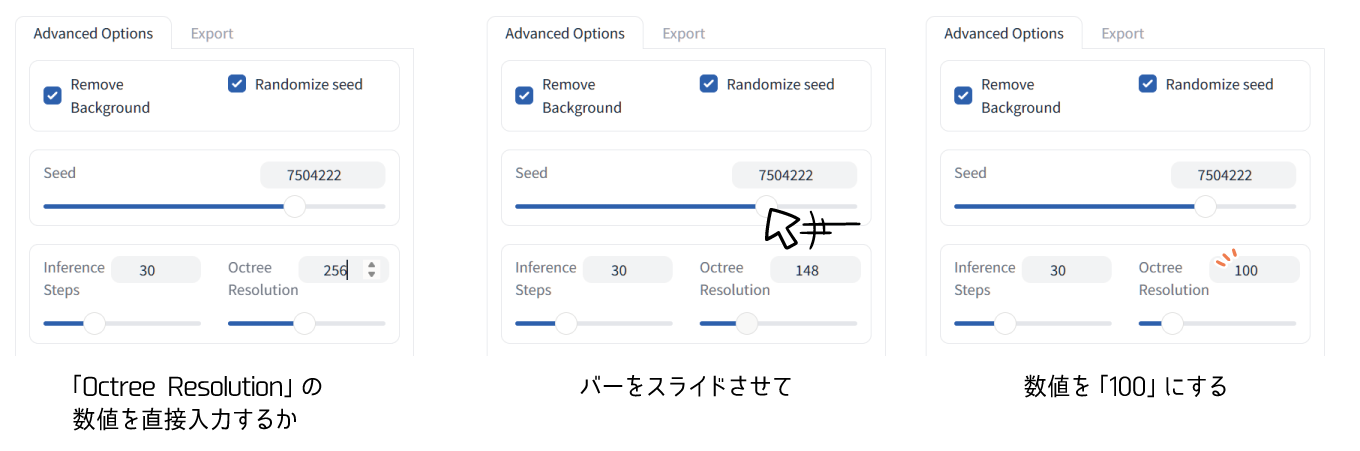Focus the Octree Resolution field showing 100
This screenshot has height=451, width=1360.
click(x=1253, y=270)
